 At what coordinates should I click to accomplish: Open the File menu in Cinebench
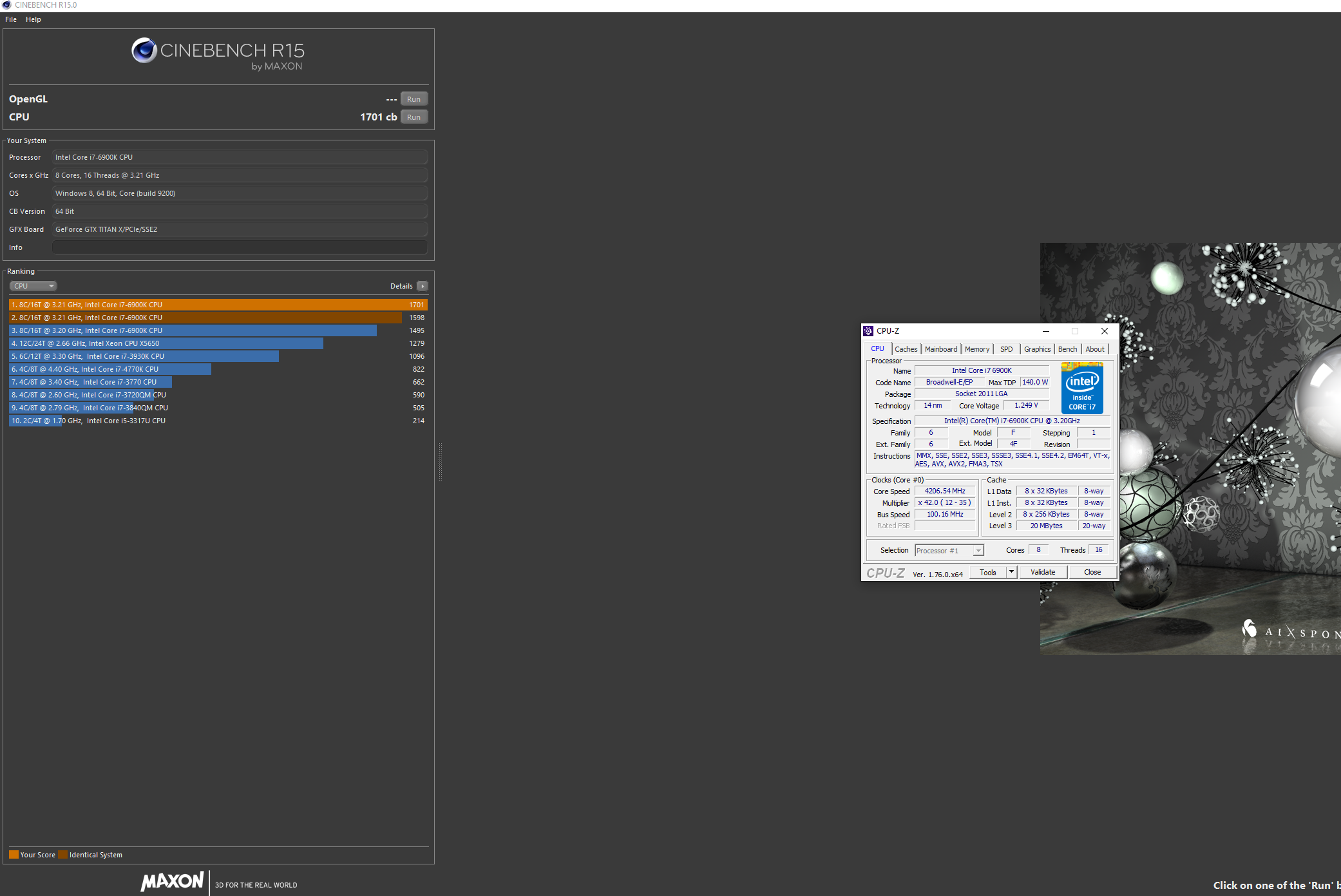coord(11,19)
